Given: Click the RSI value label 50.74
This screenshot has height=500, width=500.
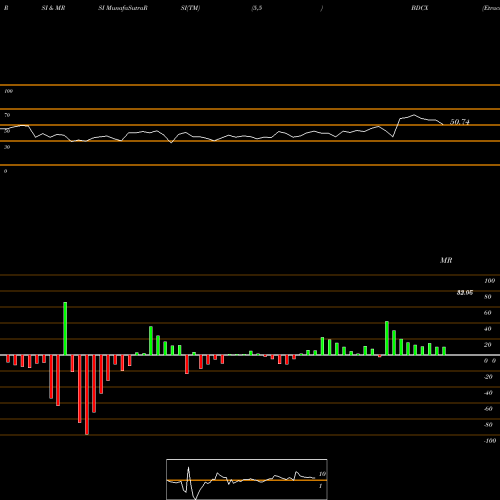Looking at the screenshot, I should pyautogui.click(x=460, y=122).
